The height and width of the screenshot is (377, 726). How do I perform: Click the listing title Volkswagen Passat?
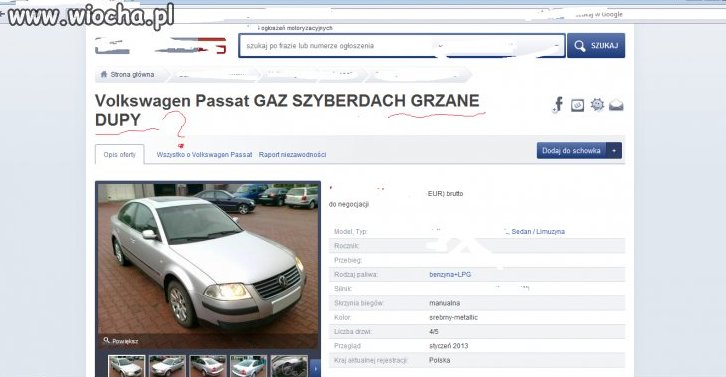coord(287,110)
